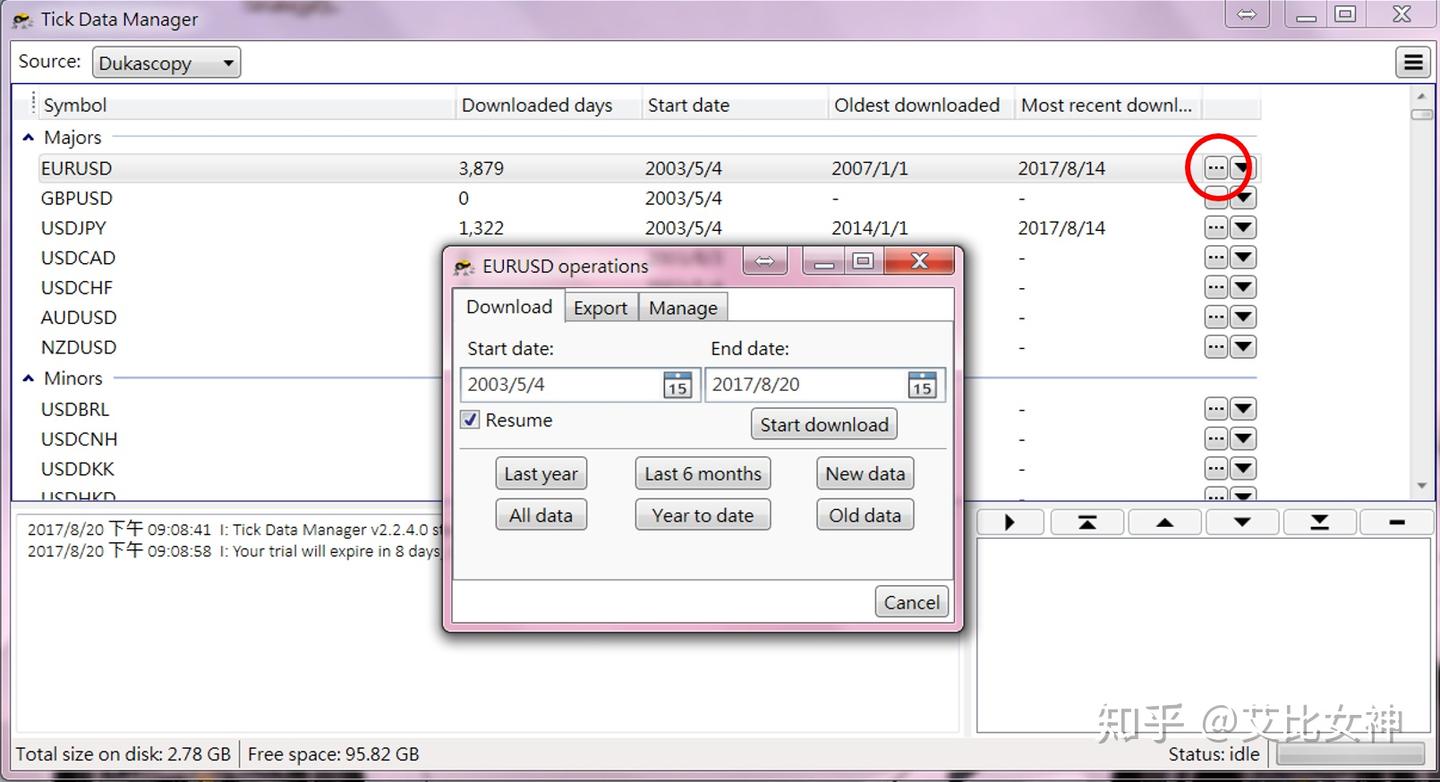Image resolution: width=1440 pixels, height=782 pixels.
Task: Switch to the Download tab
Action: pos(509,307)
